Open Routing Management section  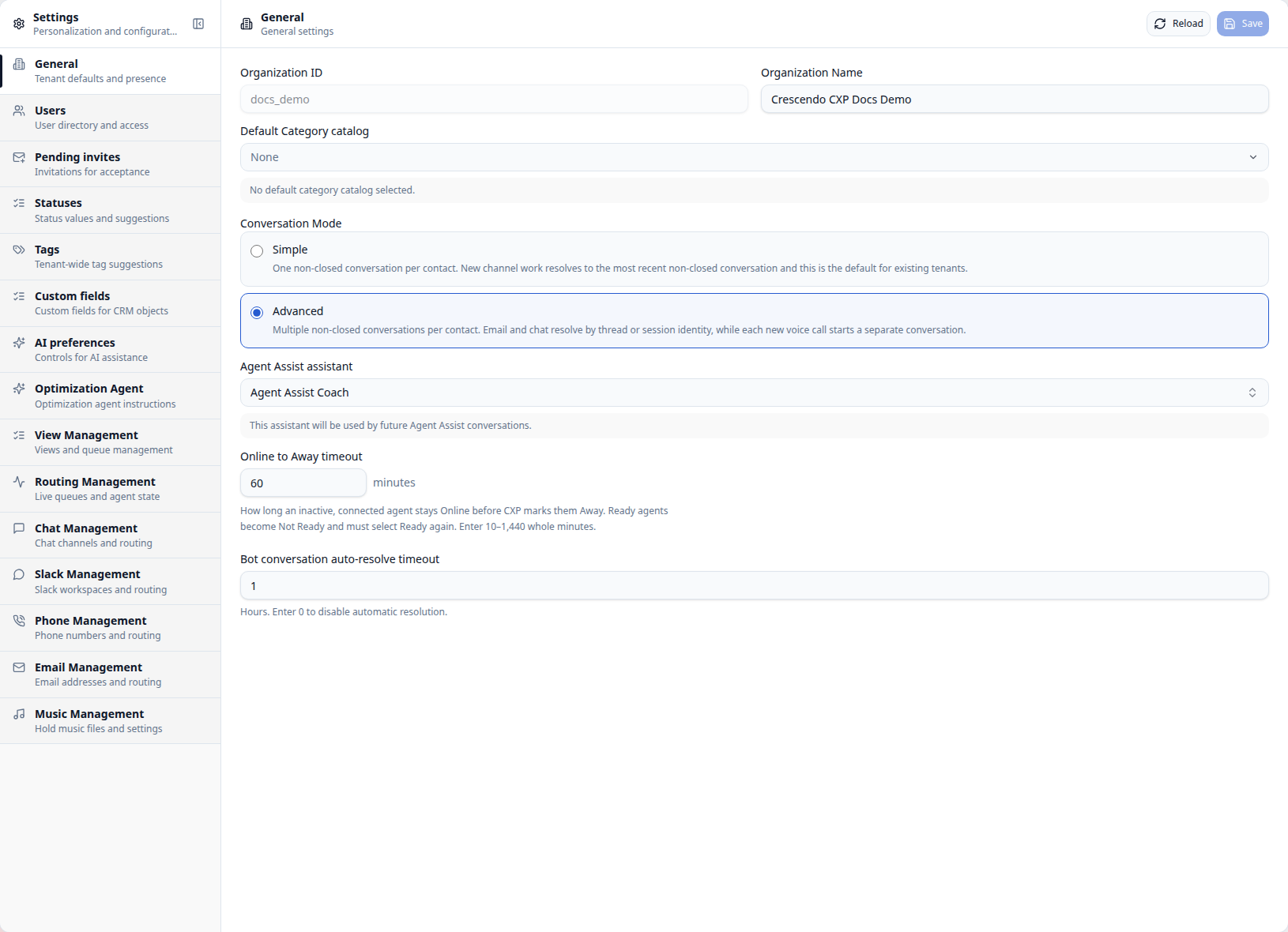(110, 489)
